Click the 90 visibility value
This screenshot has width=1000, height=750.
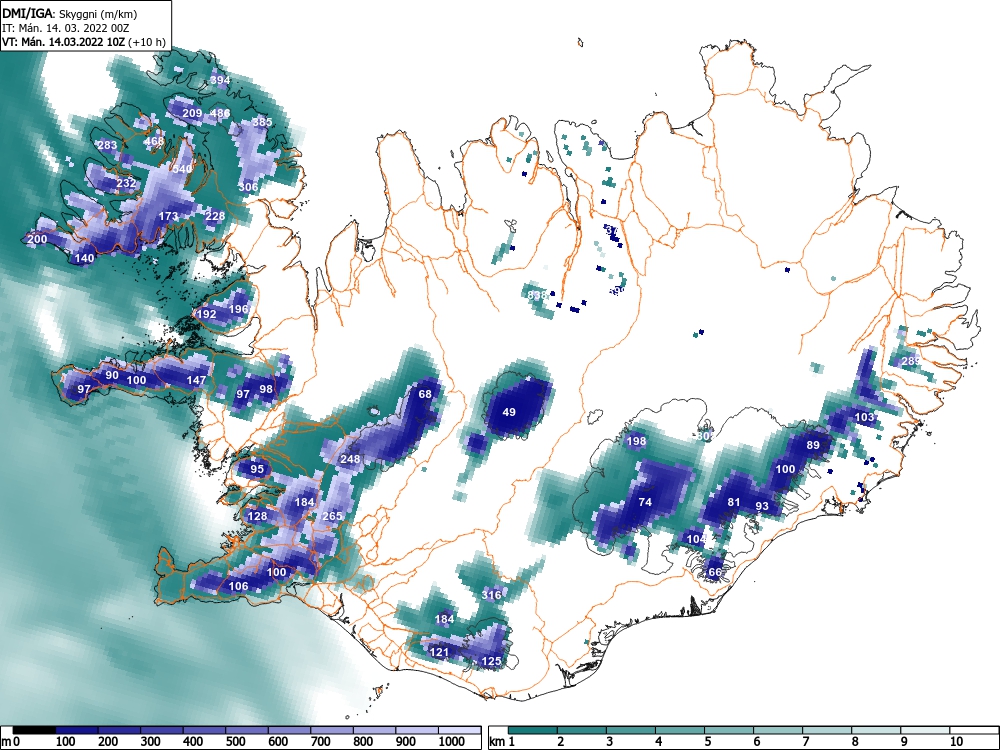[x=112, y=375]
